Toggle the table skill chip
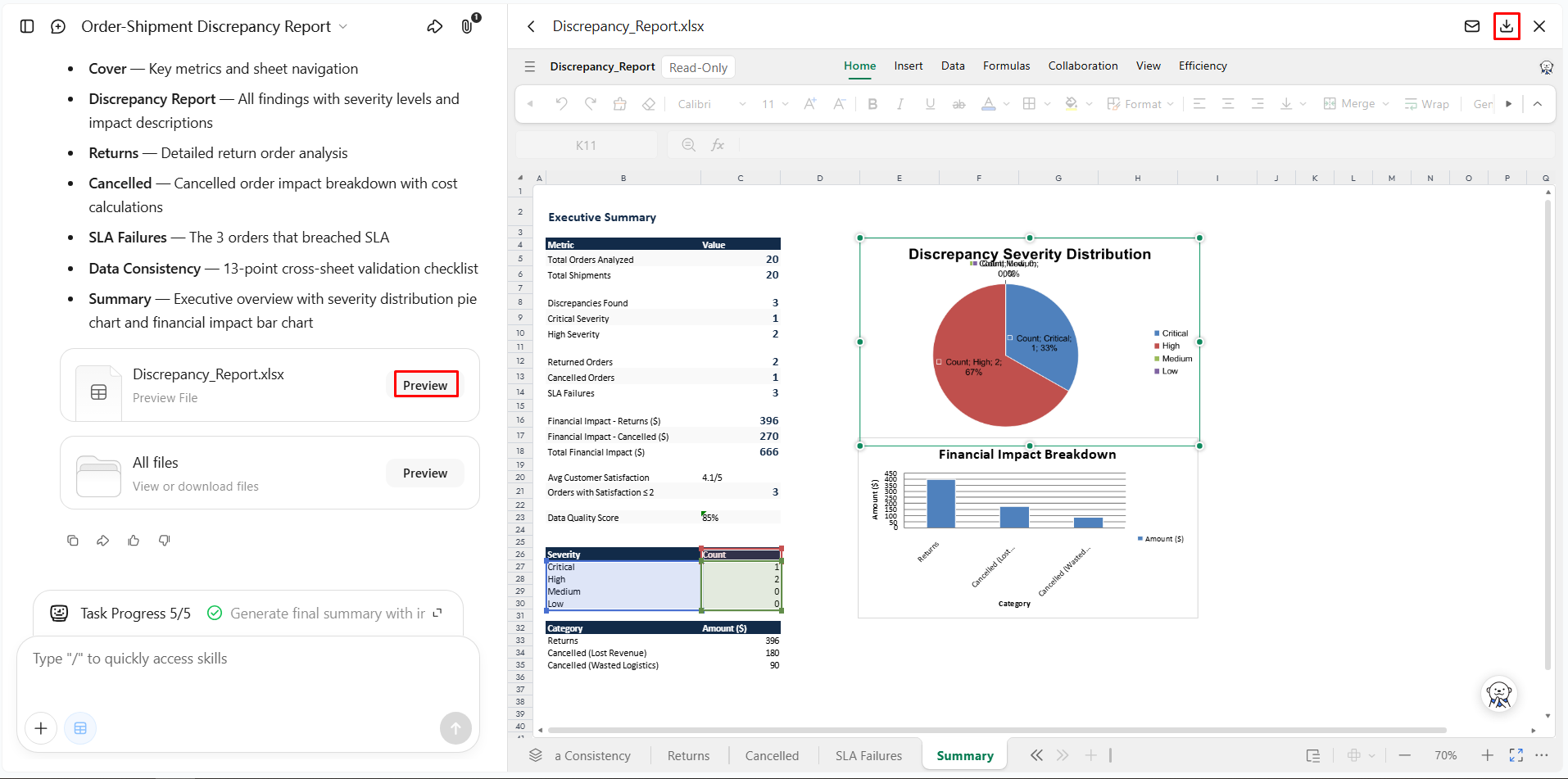 point(80,728)
